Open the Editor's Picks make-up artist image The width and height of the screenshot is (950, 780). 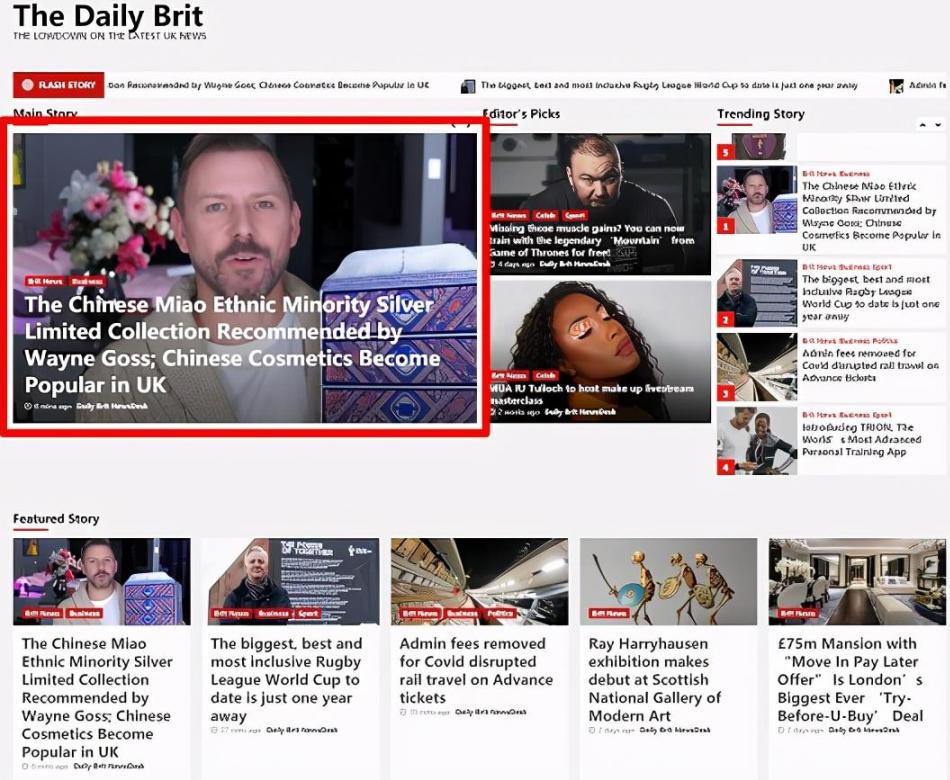click(600, 352)
